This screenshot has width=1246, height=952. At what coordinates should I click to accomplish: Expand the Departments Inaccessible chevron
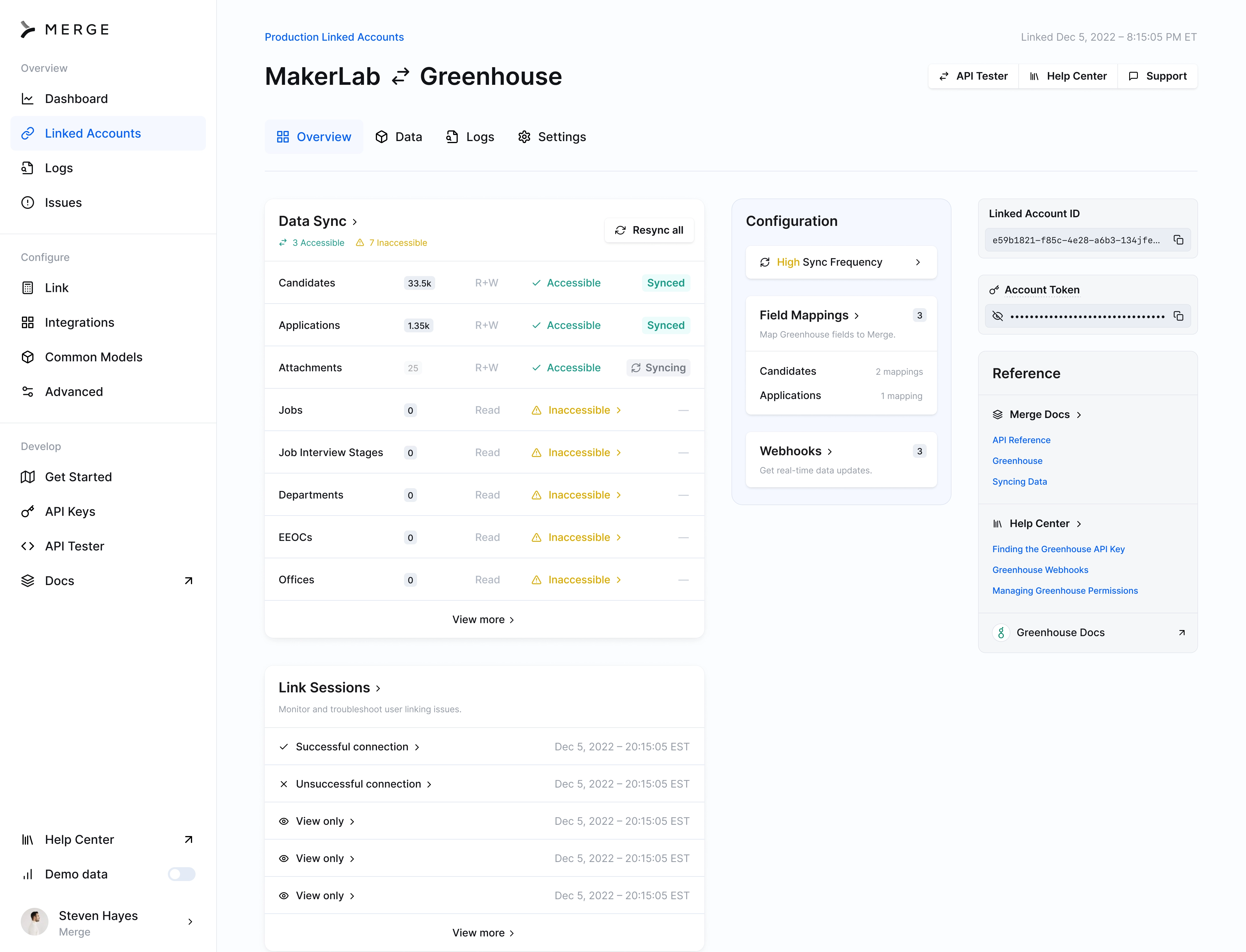(x=619, y=495)
